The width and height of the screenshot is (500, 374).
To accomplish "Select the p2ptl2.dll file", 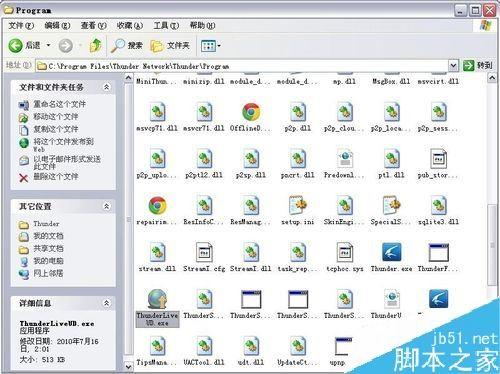I will coord(204,164).
